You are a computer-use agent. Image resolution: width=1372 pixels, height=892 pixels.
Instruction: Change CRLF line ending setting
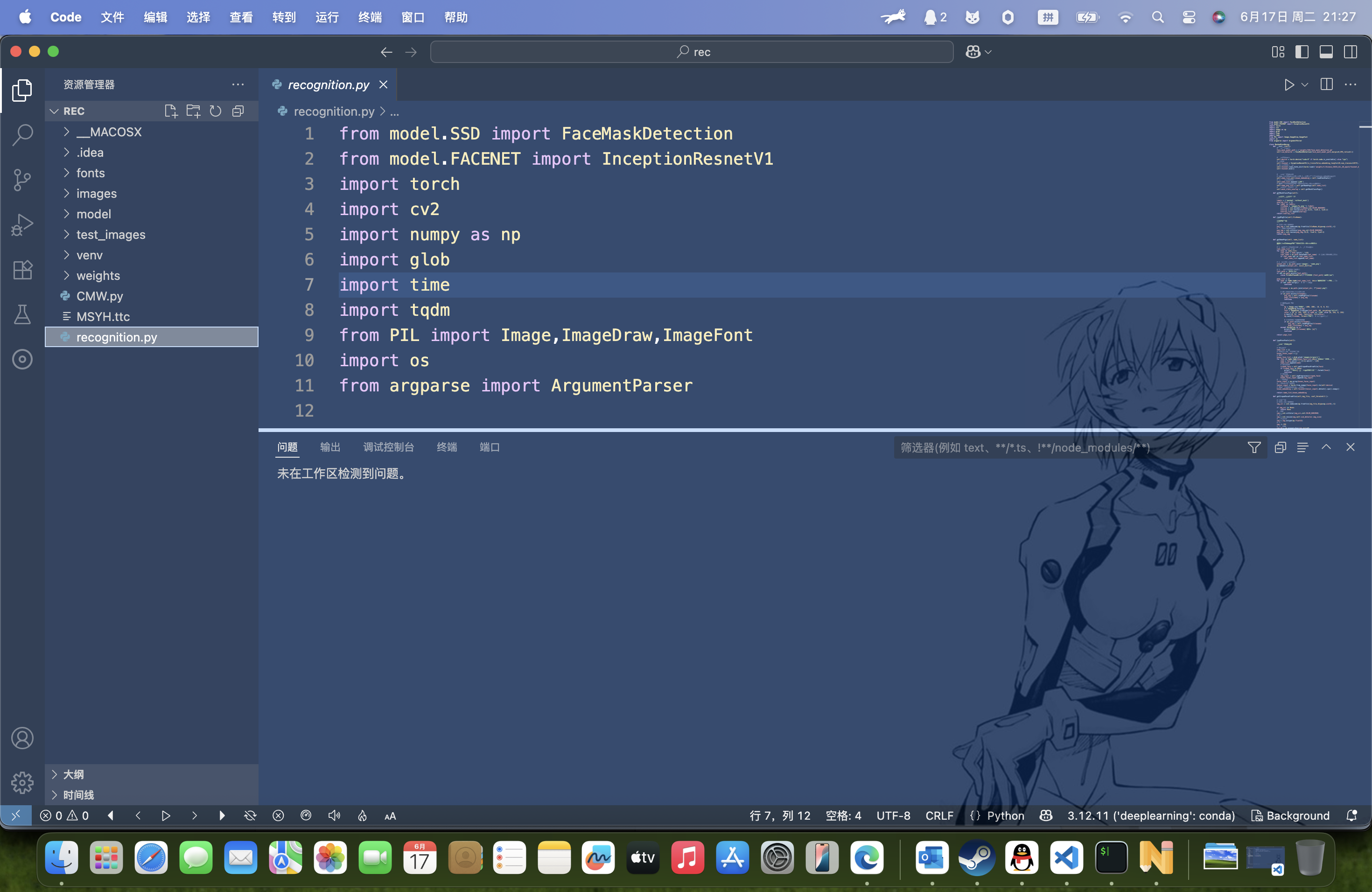click(939, 815)
